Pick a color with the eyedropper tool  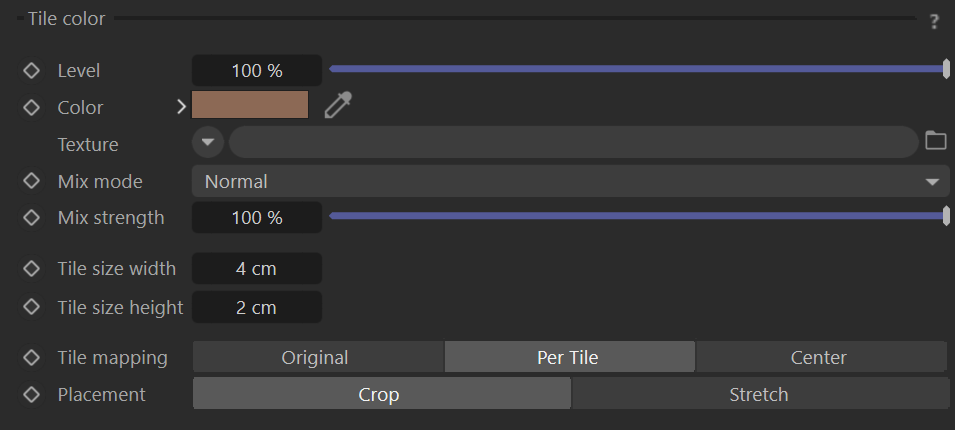(338, 105)
